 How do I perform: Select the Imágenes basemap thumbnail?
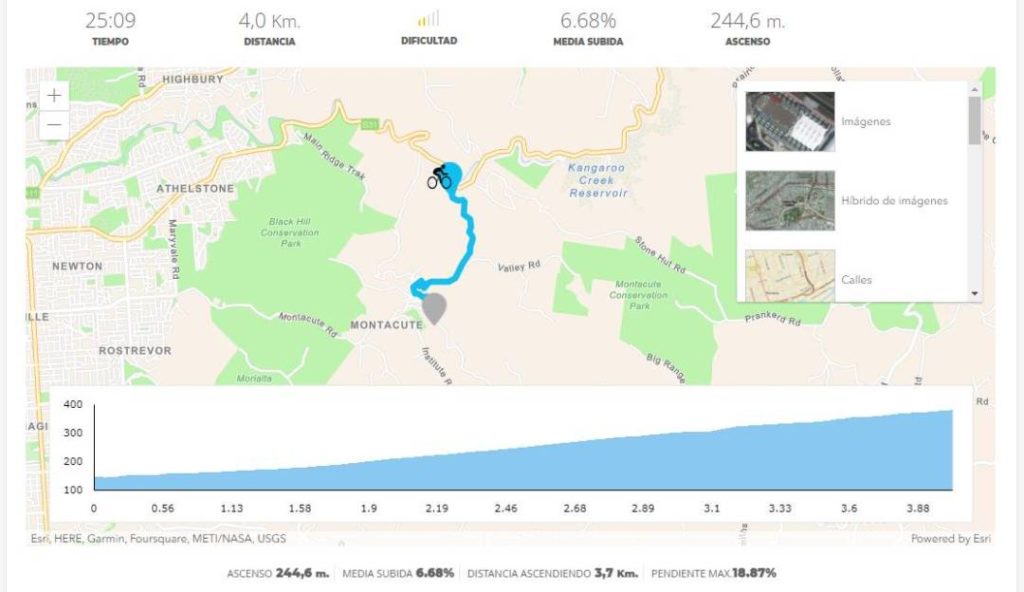pos(790,122)
